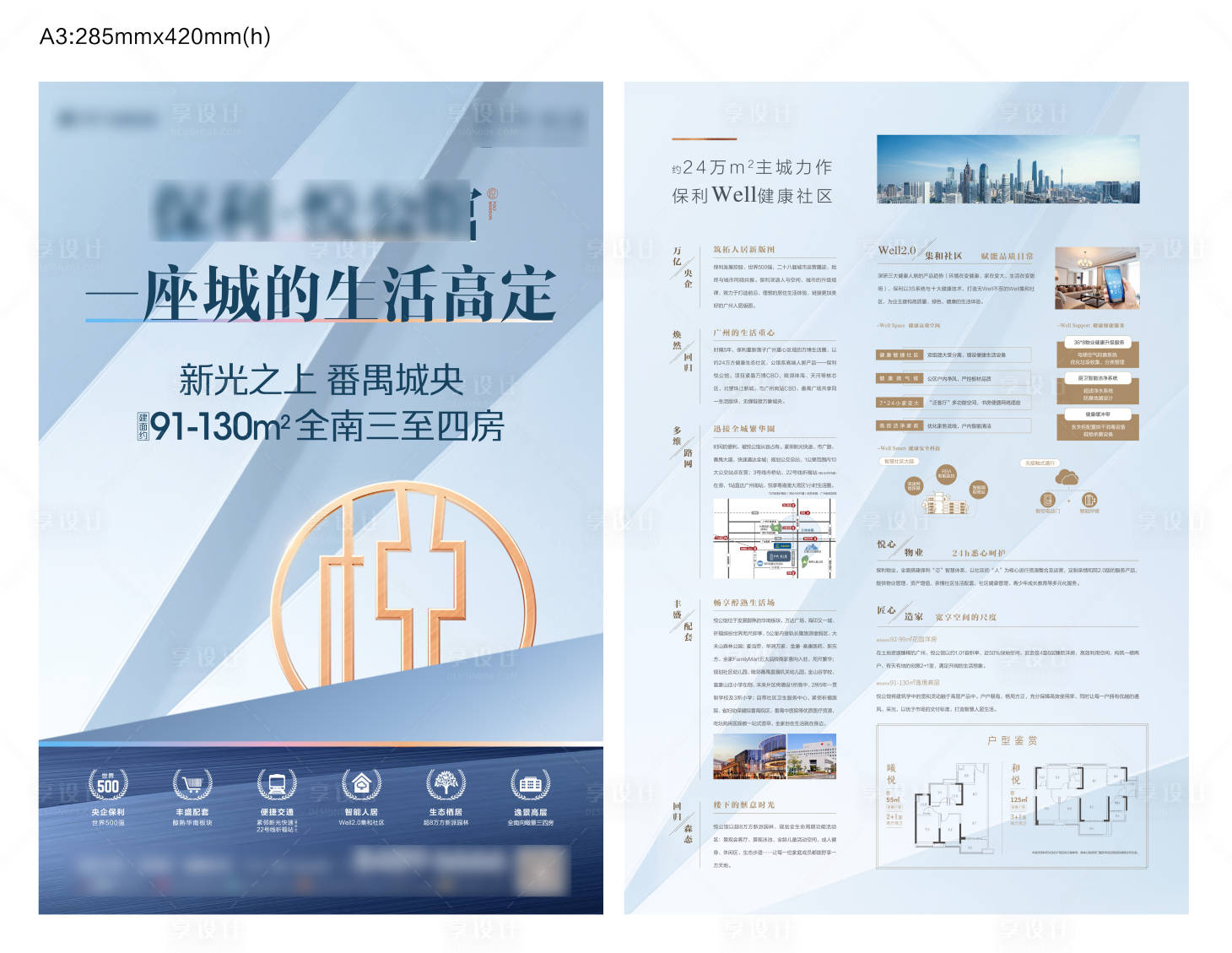1232x953 pixels.
Task: Click the building illustration in Well Smart section
Action: tap(945, 505)
